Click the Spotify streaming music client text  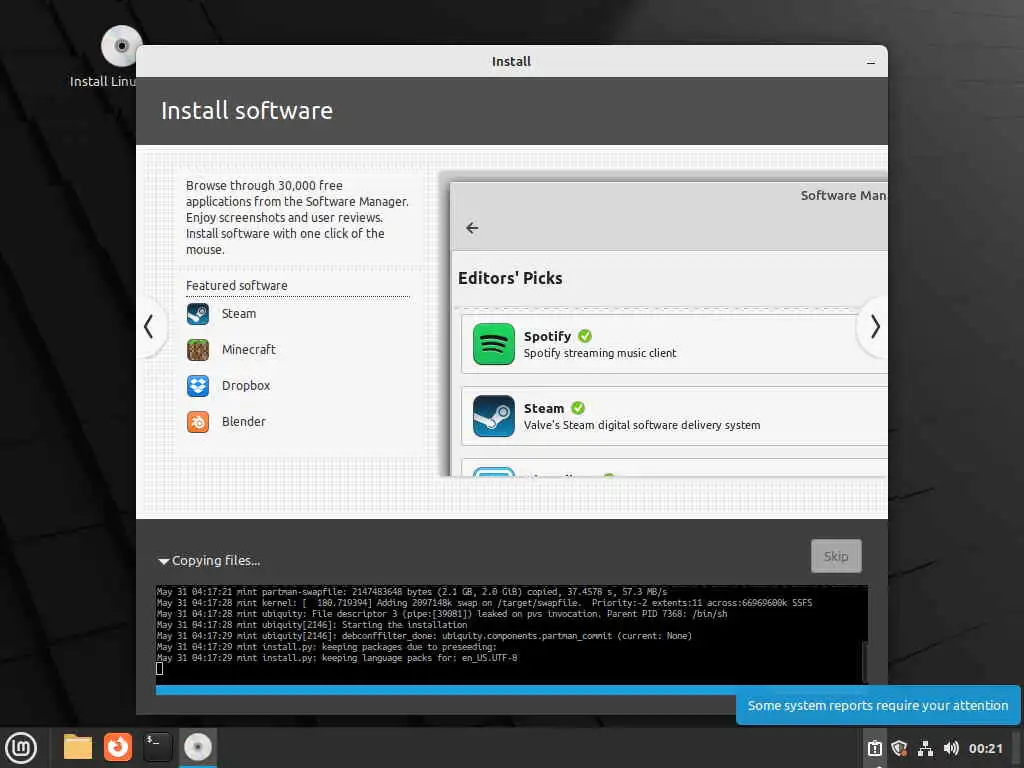pos(600,353)
